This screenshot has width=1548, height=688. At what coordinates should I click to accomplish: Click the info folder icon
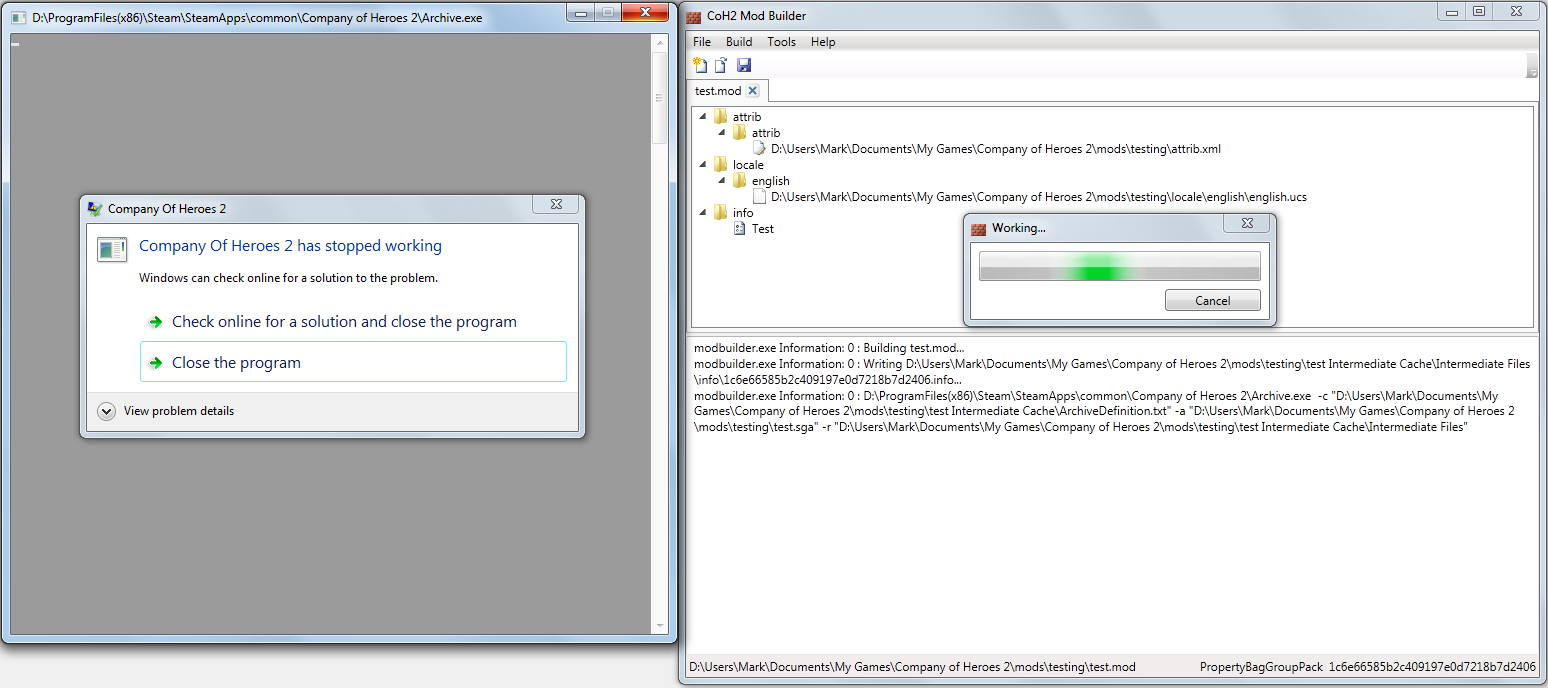[720, 213]
